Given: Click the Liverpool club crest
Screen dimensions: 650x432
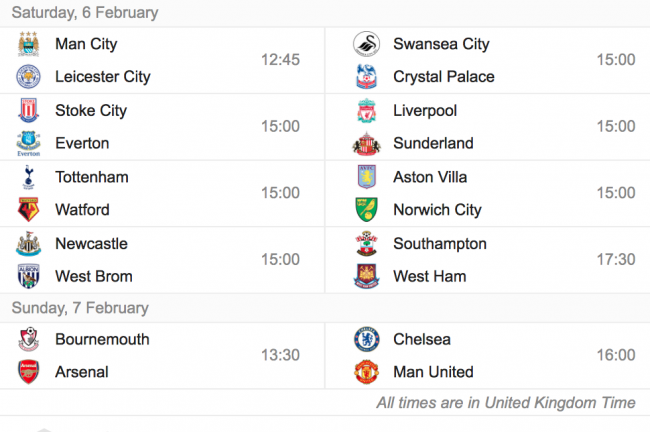Looking at the screenshot, I should point(366,110).
